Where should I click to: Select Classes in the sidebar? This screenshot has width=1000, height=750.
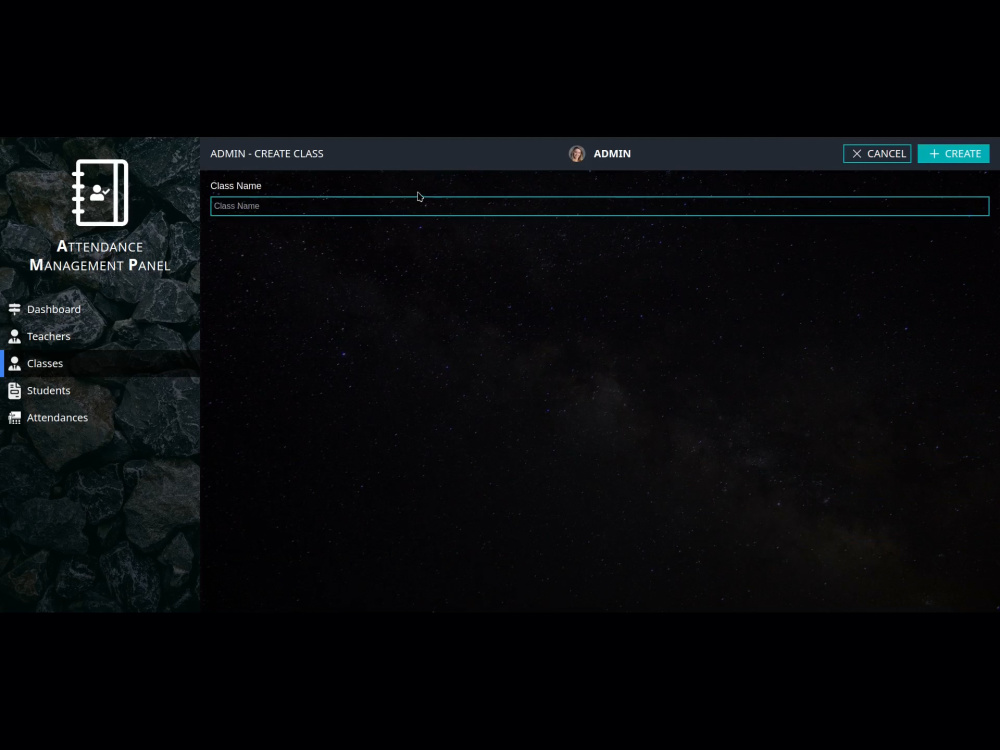[x=100, y=364]
